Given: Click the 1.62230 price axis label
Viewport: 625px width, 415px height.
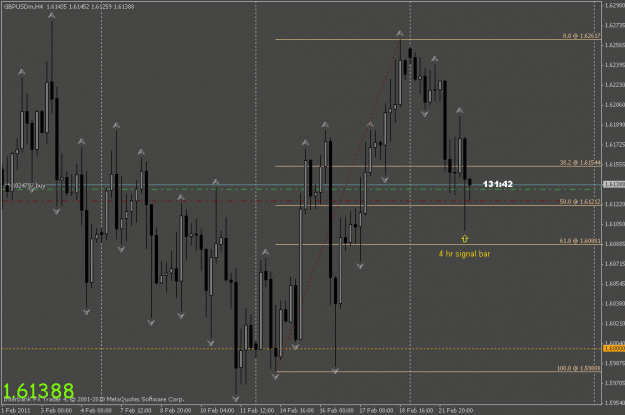Looking at the screenshot, I should pyautogui.click(x=615, y=85).
